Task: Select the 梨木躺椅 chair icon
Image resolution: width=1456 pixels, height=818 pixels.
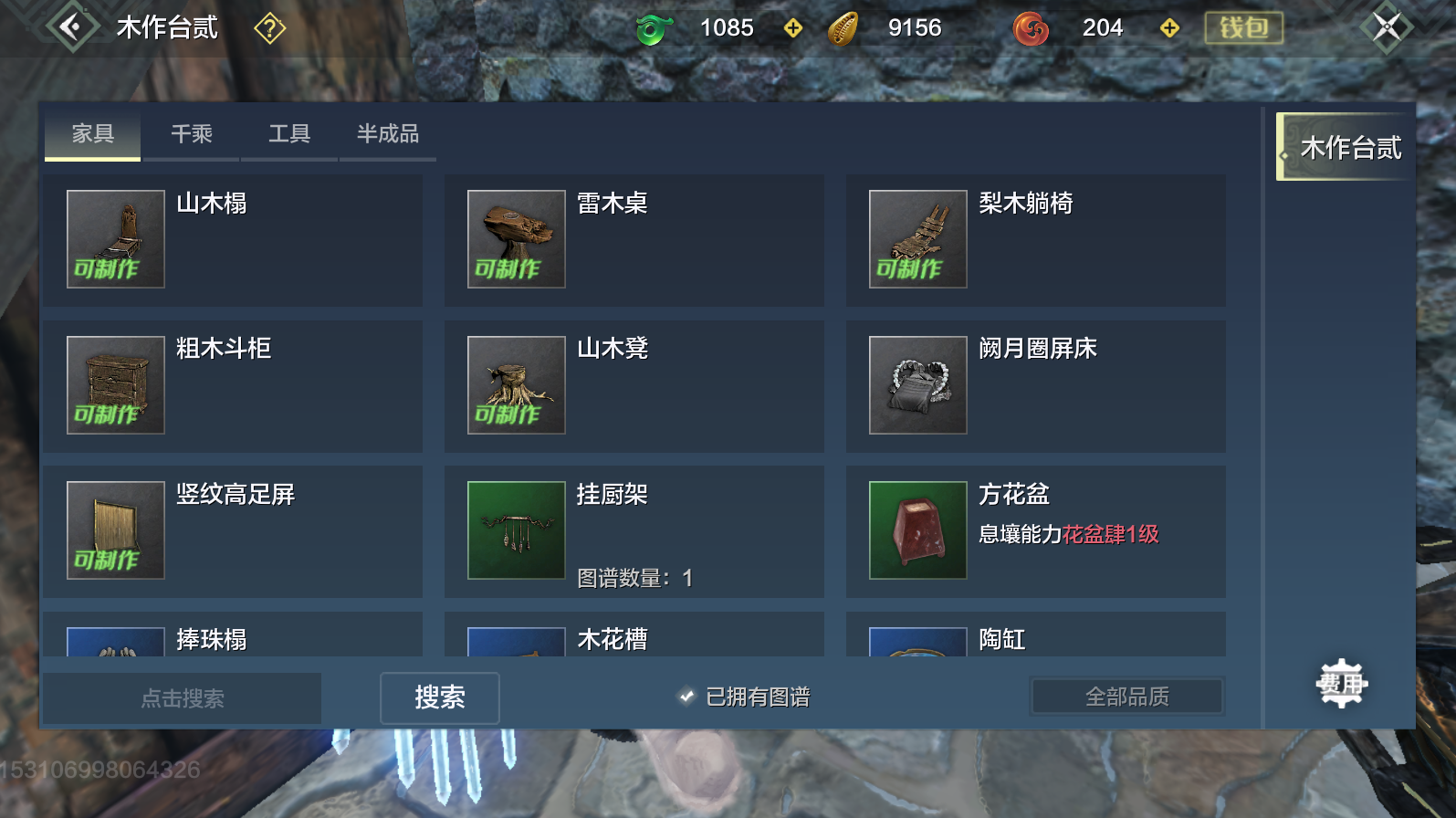Action: point(918,239)
